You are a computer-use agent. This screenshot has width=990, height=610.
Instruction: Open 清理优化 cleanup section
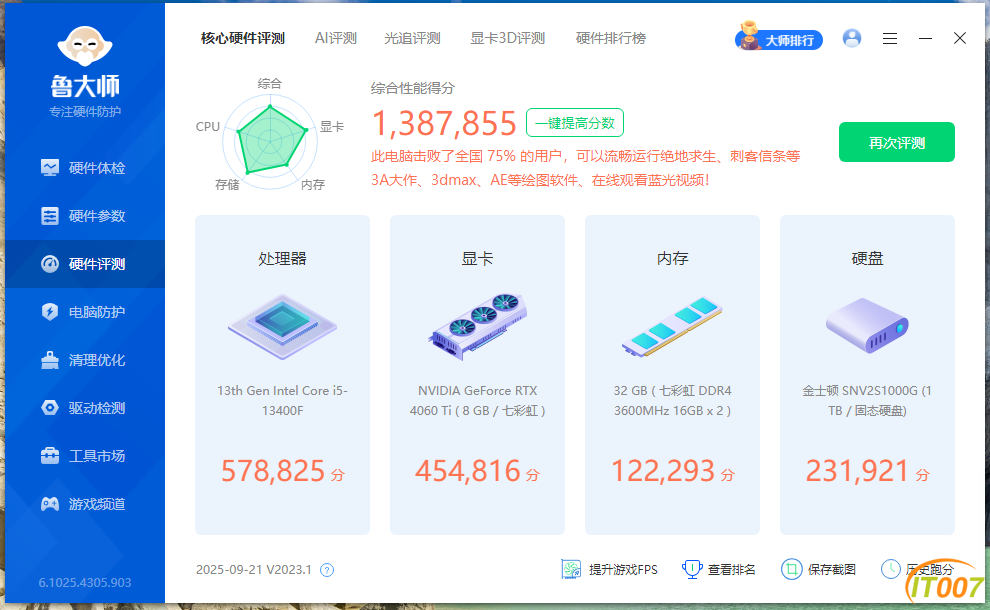tap(84, 360)
